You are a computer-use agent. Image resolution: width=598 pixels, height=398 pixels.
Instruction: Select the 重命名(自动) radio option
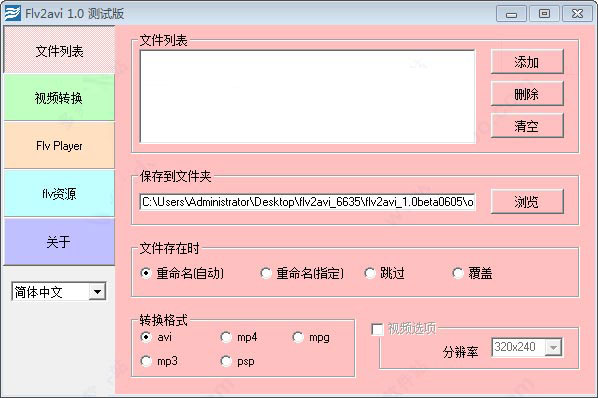pyautogui.click(x=182, y=273)
